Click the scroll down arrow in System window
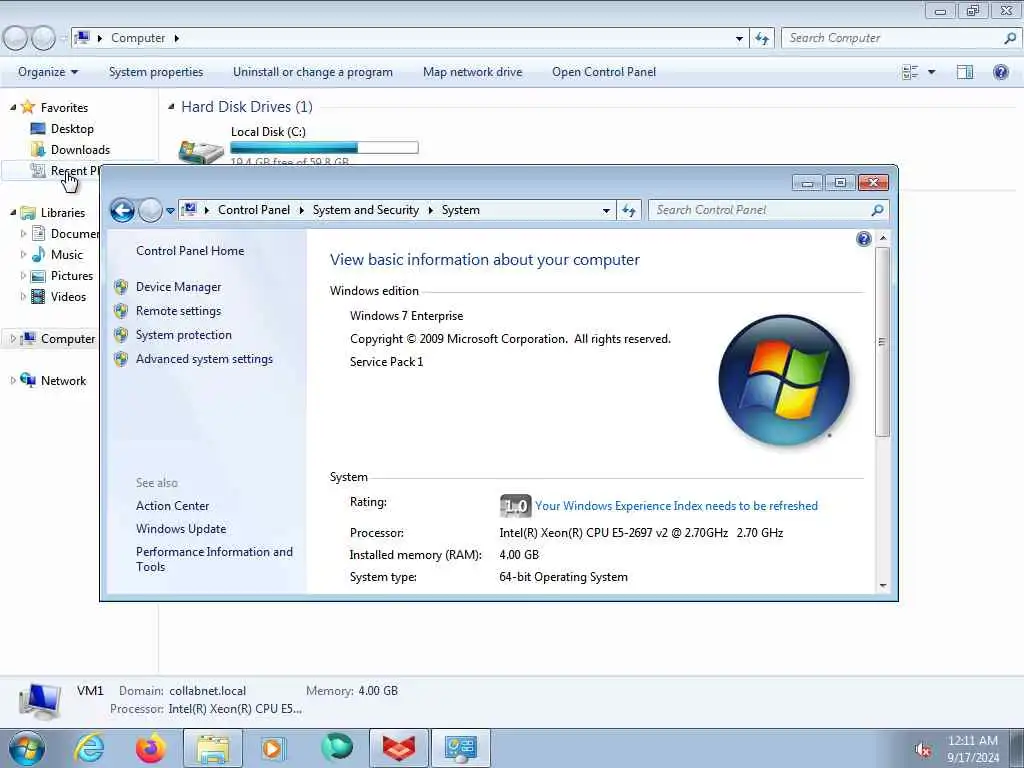Image resolution: width=1024 pixels, height=768 pixels. tap(883, 585)
